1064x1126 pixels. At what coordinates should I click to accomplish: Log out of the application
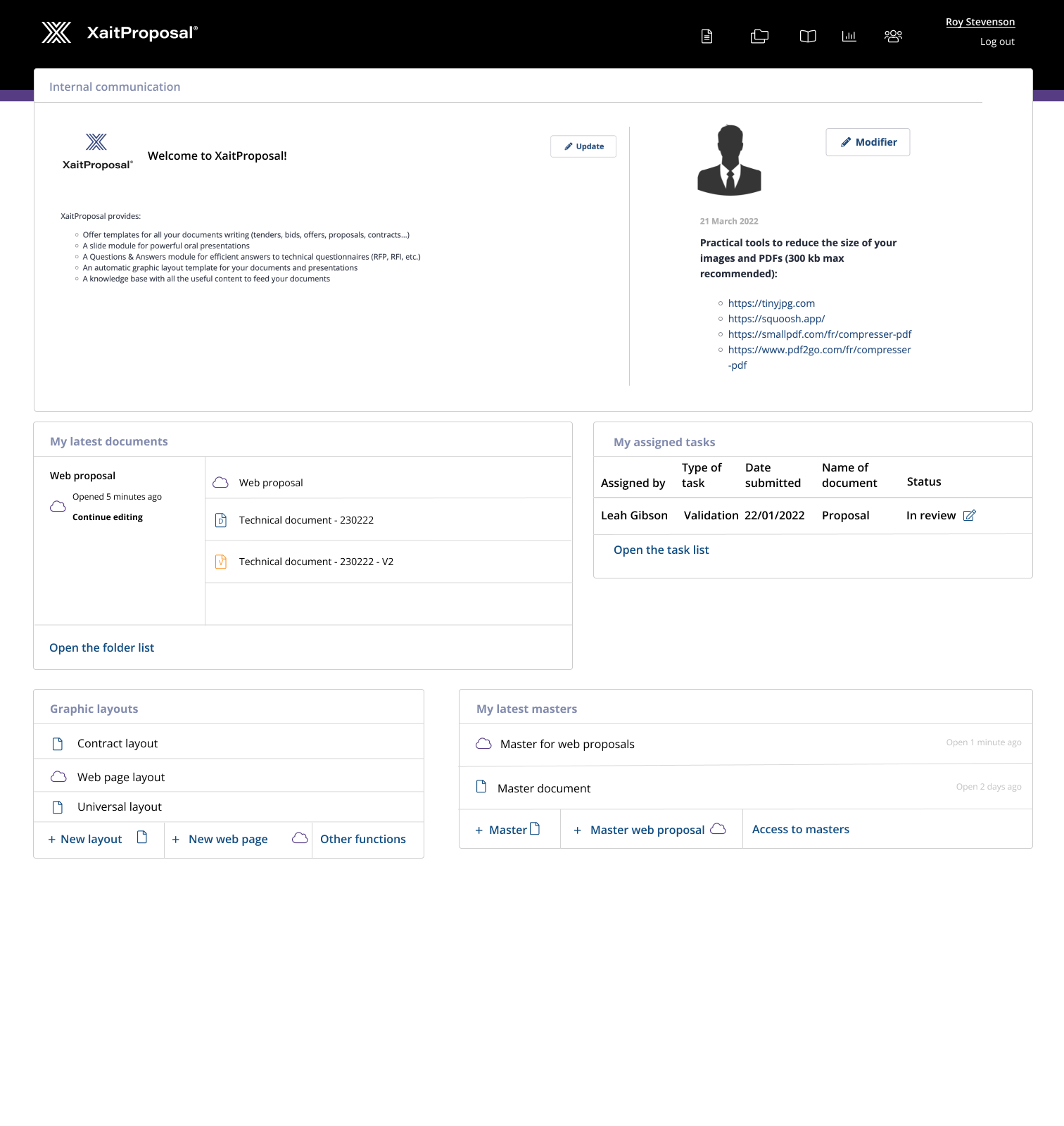pyautogui.click(x=997, y=42)
